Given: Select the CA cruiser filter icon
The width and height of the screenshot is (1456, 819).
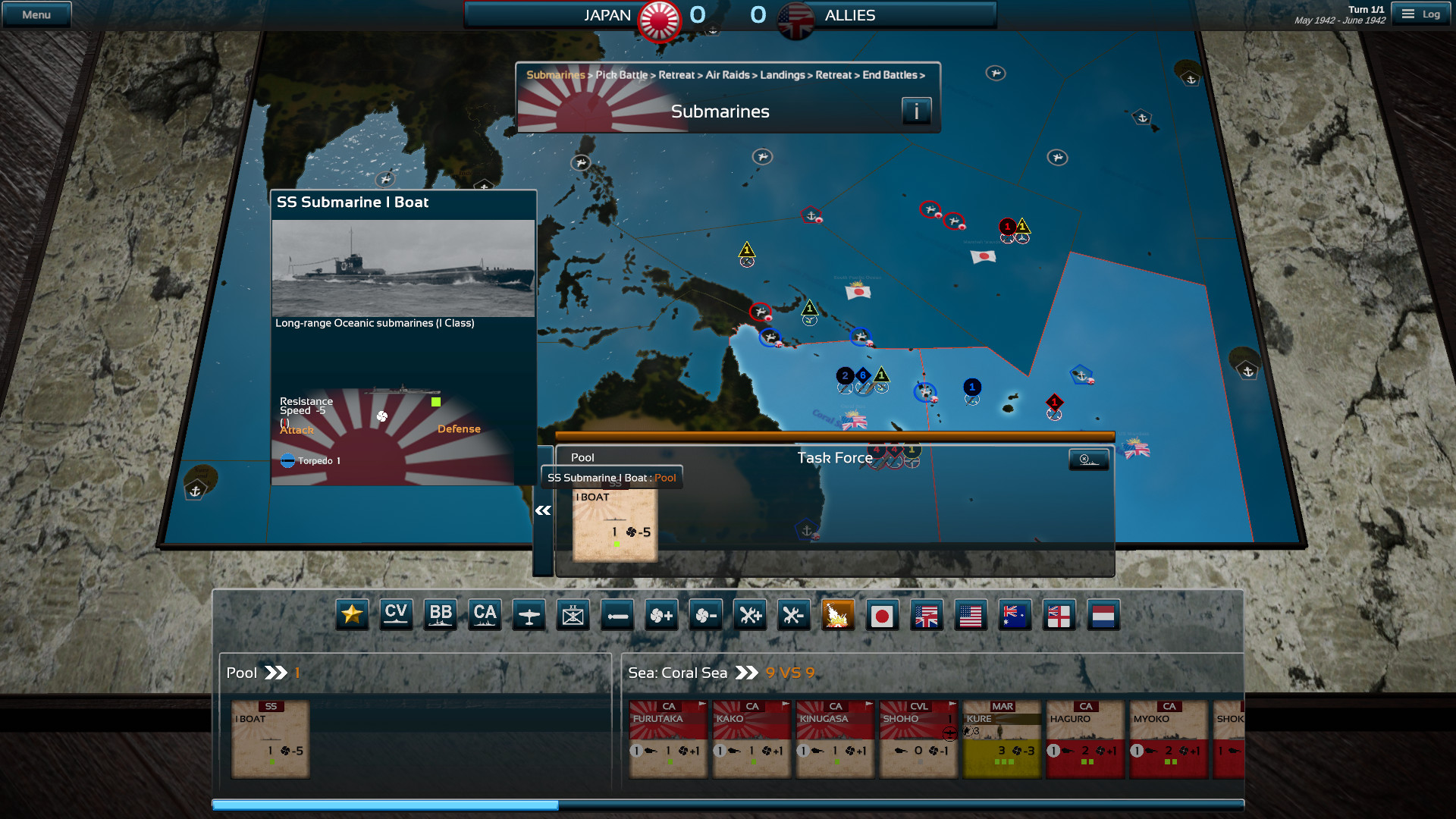Looking at the screenshot, I should click(484, 615).
